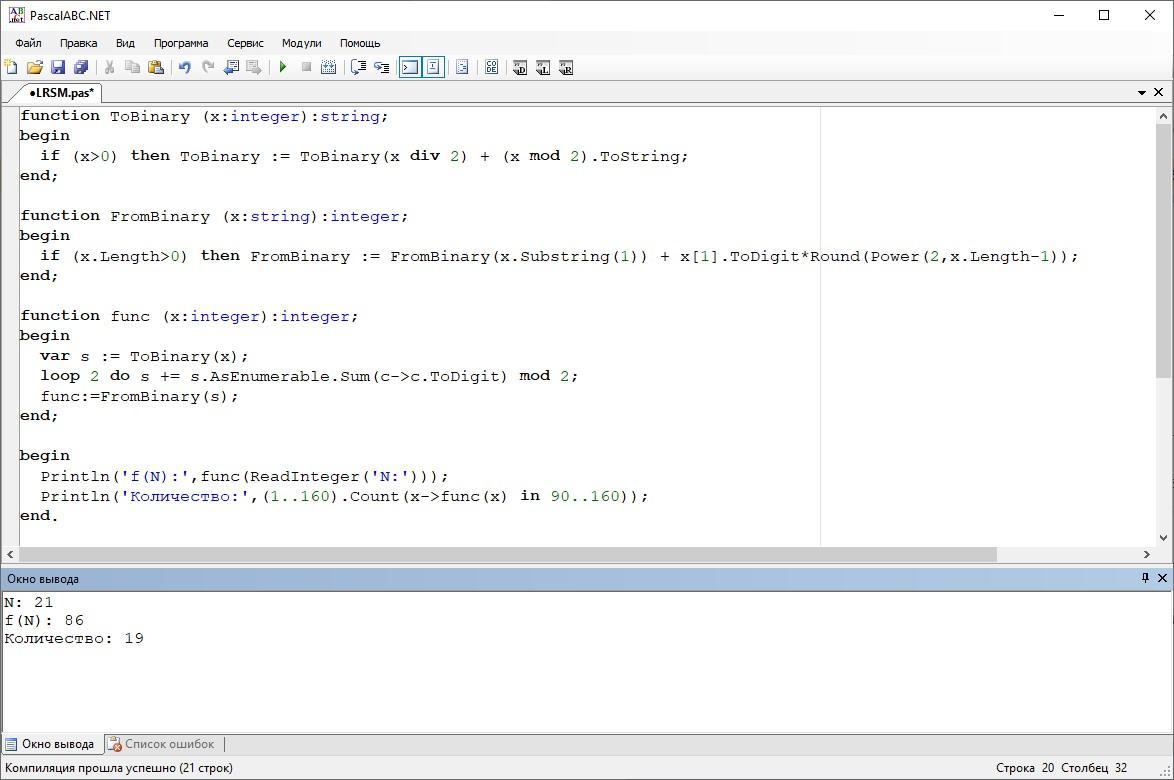Viewport: 1174px width, 780px height.
Task: Toggle the input panel toolbar button
Action: tap(434, 67)
